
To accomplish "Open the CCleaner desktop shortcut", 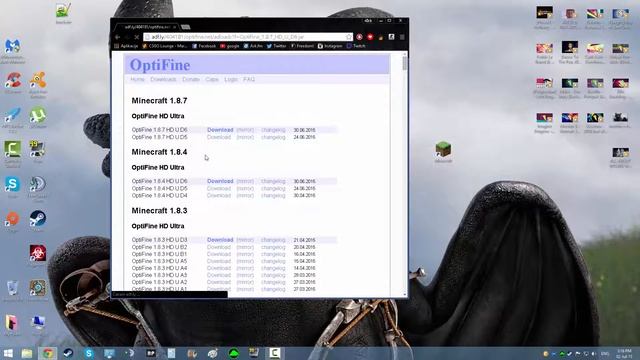I will [x=12, y=83].
